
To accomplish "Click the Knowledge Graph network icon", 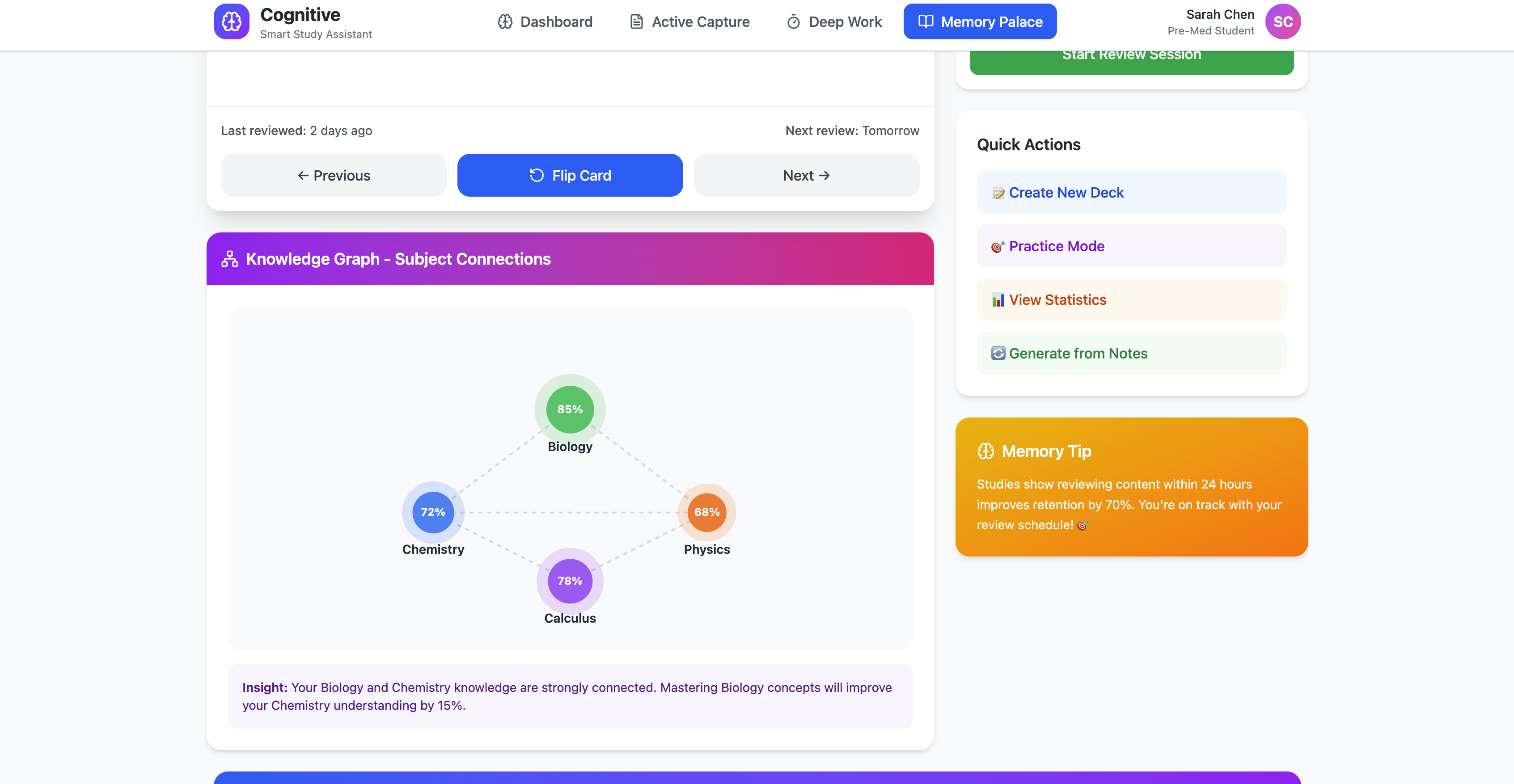I will pyautogui.click(x=229, y=259).
